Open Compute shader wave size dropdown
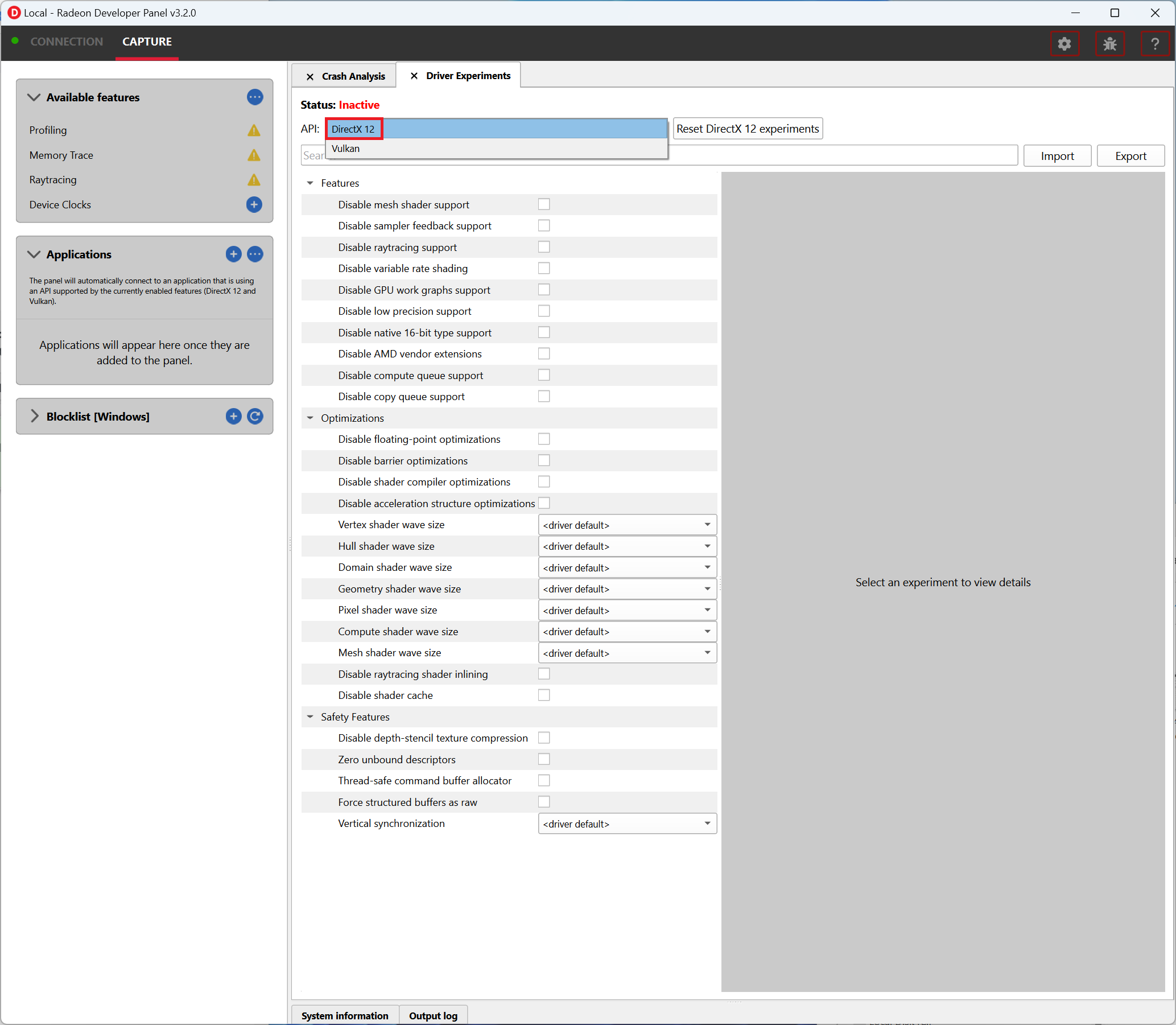The width and height of the screenshot is (1176, 1025). point(627,632)
